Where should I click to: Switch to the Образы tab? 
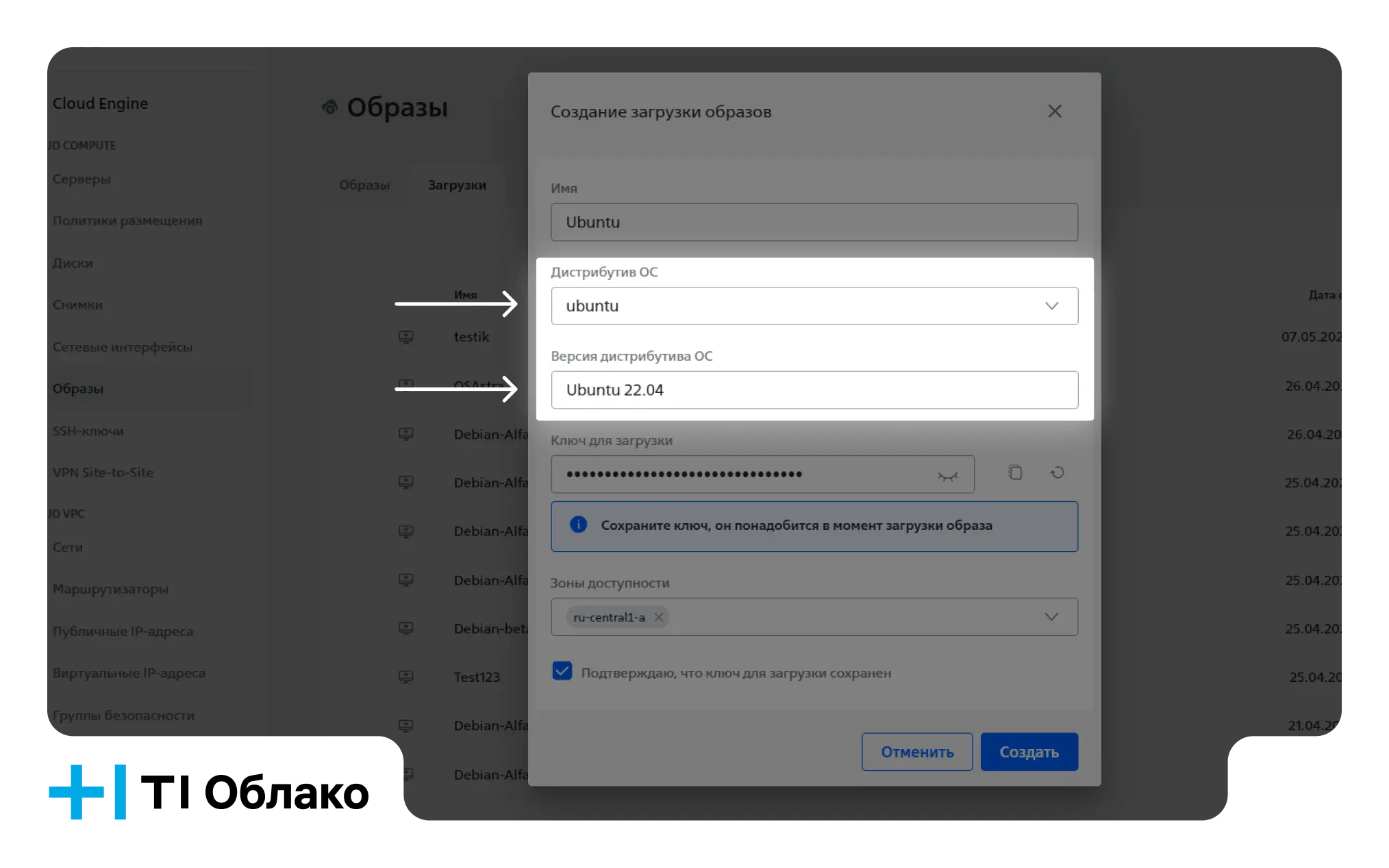[x=364, y=185]
